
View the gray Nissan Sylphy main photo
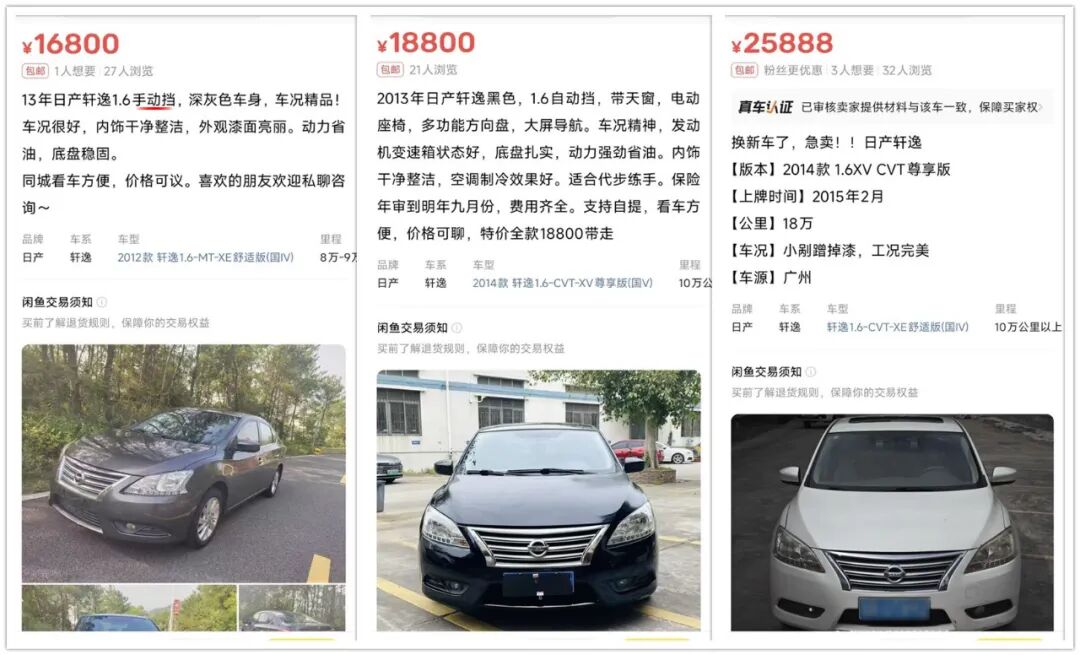tap(183, 463)
